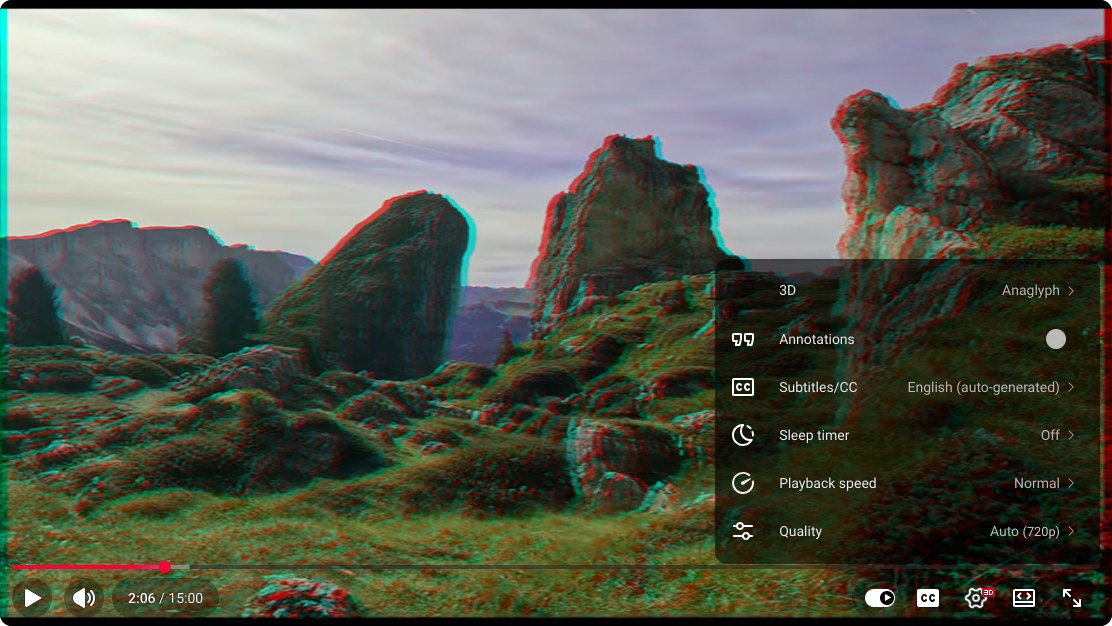
Task: Click the Quality sliders icon
Action: 743,532
